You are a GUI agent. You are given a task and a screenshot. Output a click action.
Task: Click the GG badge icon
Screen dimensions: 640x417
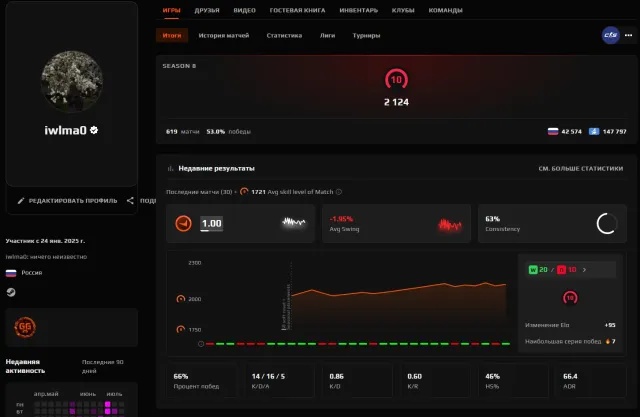pos(25,327)
